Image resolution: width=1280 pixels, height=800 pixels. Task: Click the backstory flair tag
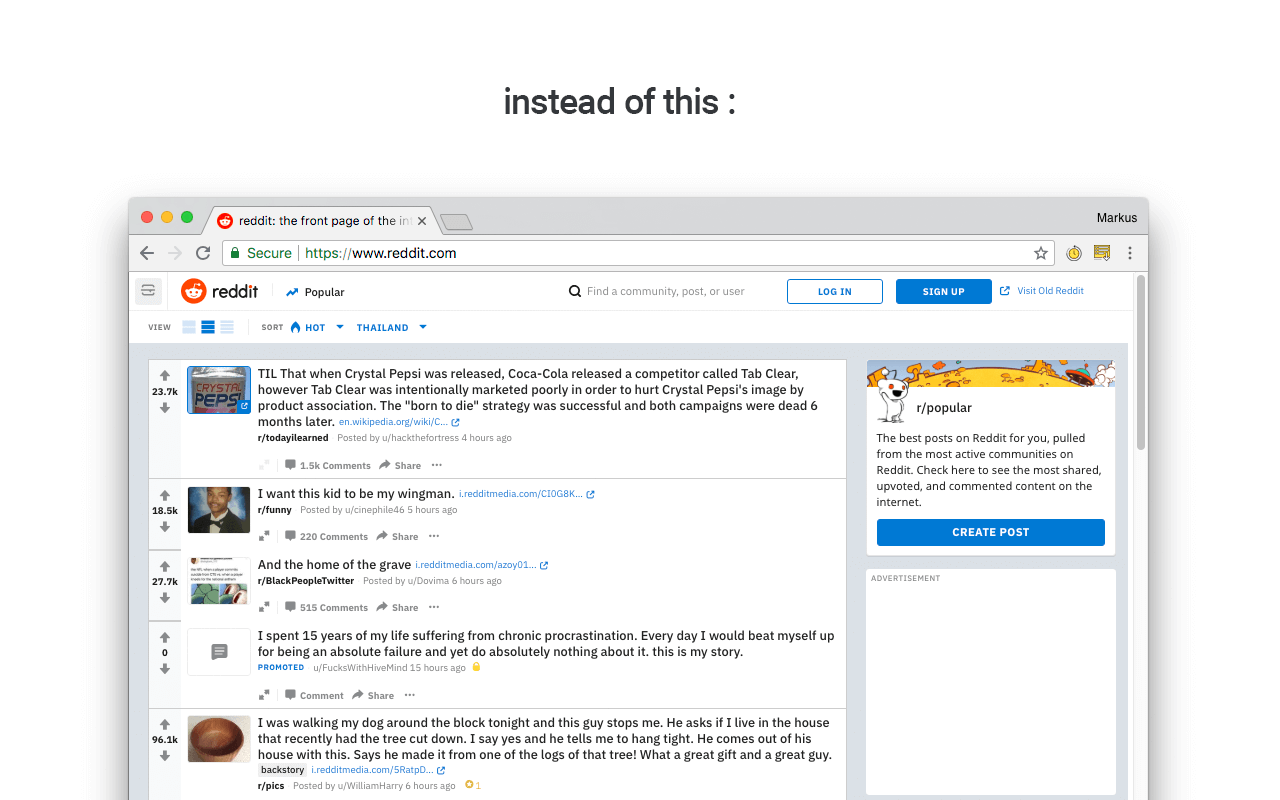coord(282,770)
